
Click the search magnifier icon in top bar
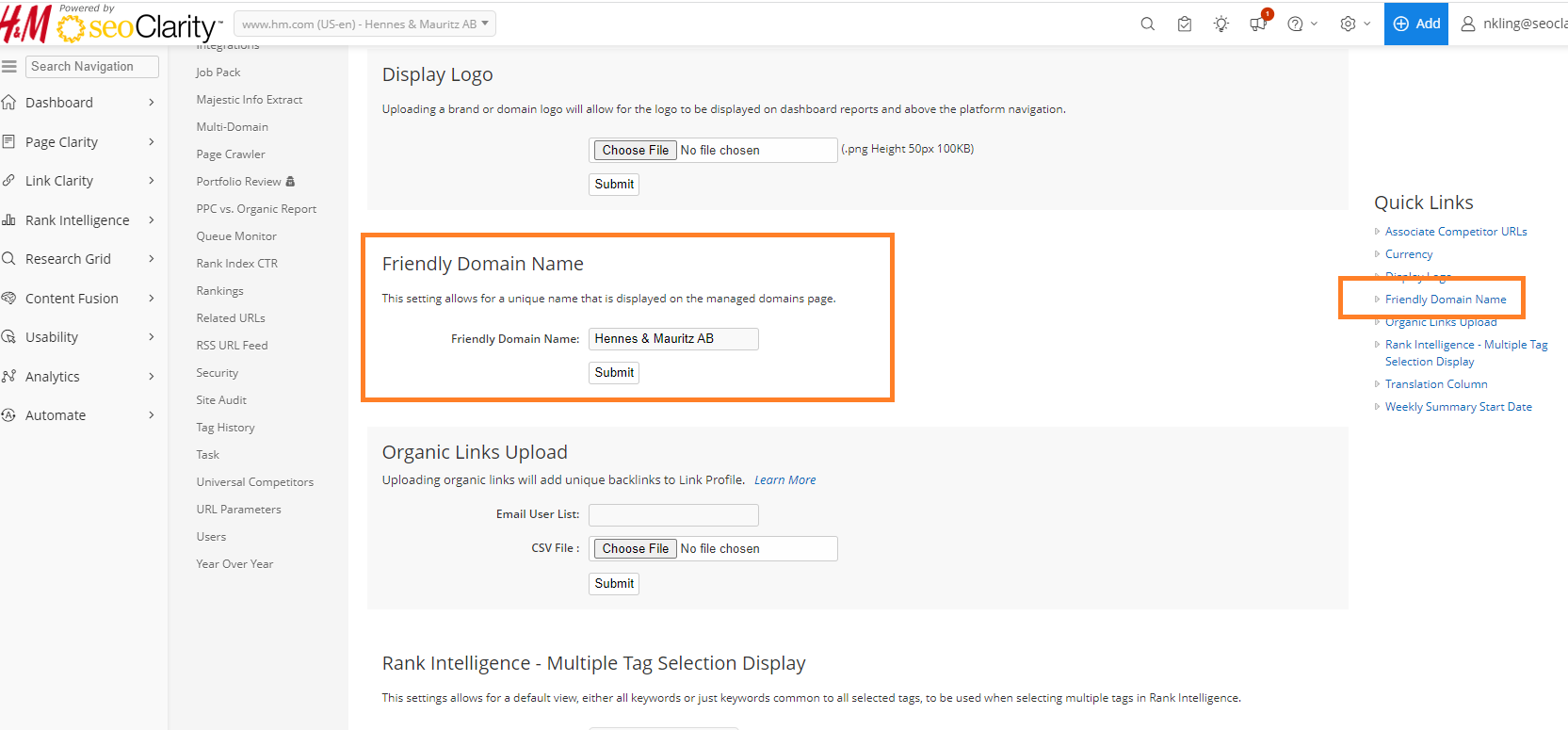pyautogui.click(x=1147, y=24)
